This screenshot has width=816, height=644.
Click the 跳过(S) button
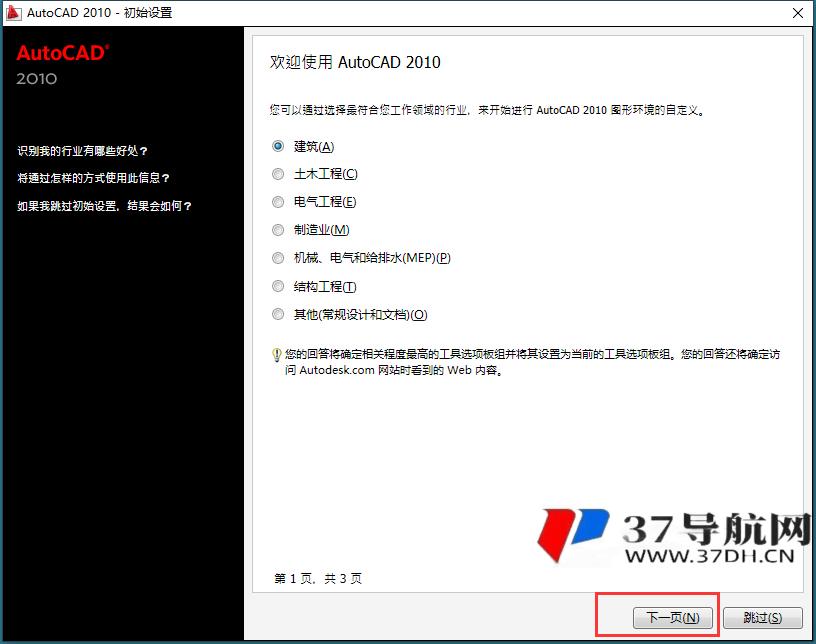coord(762,617)
